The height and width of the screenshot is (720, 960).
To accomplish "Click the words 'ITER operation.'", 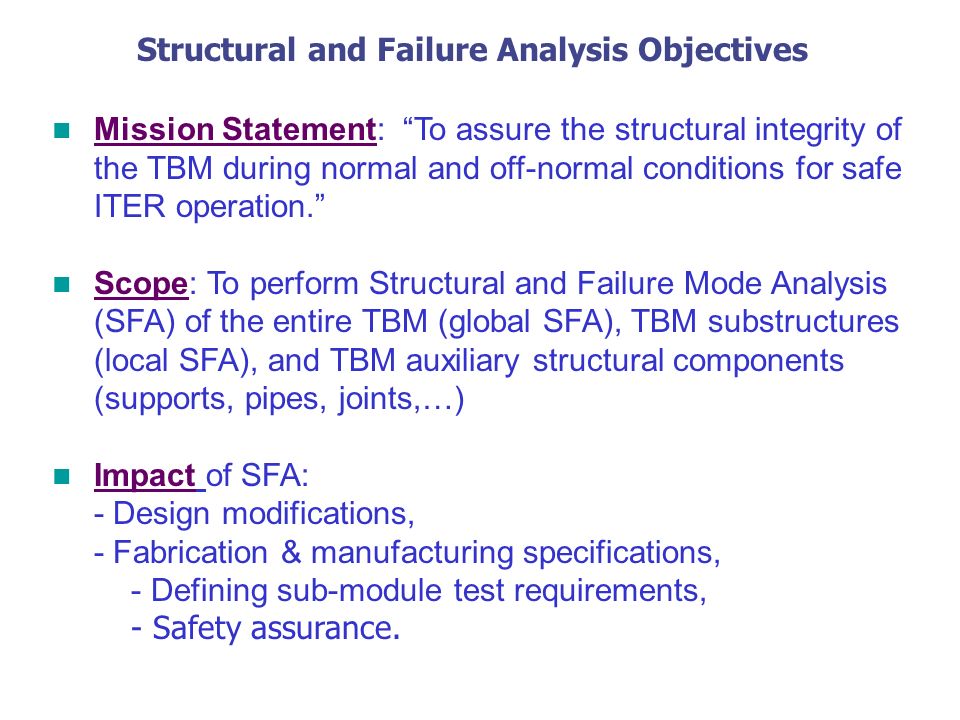I will (x=209, y=207).
